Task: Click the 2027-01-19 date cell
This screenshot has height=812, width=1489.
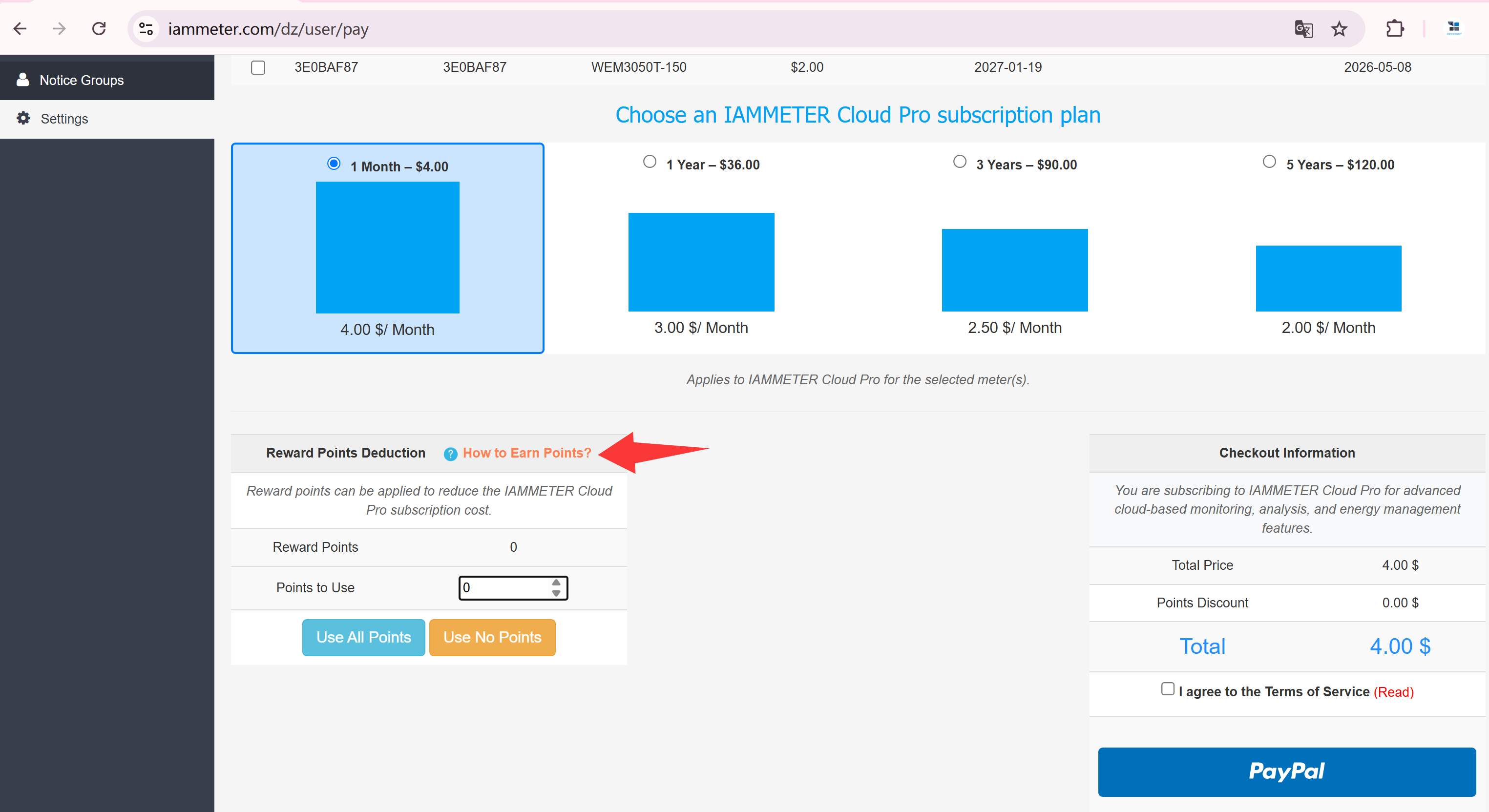Action: pyautogui.click(x=1008, y=67)
